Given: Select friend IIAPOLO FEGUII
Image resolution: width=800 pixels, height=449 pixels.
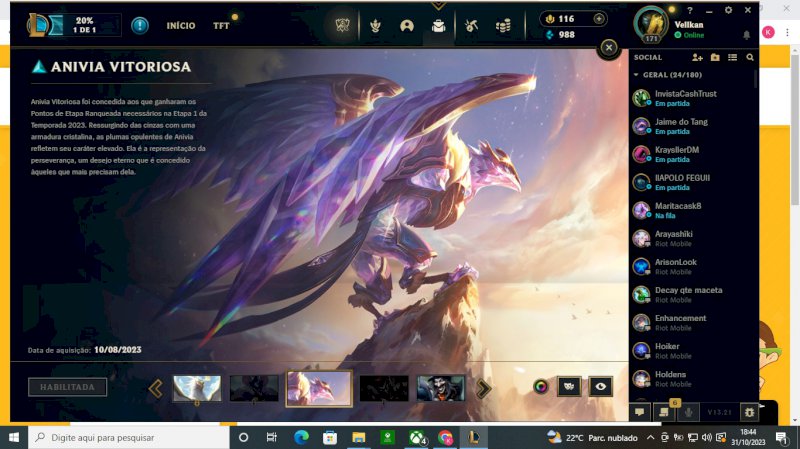Looking at the screenshot, I should coord(692,182).
